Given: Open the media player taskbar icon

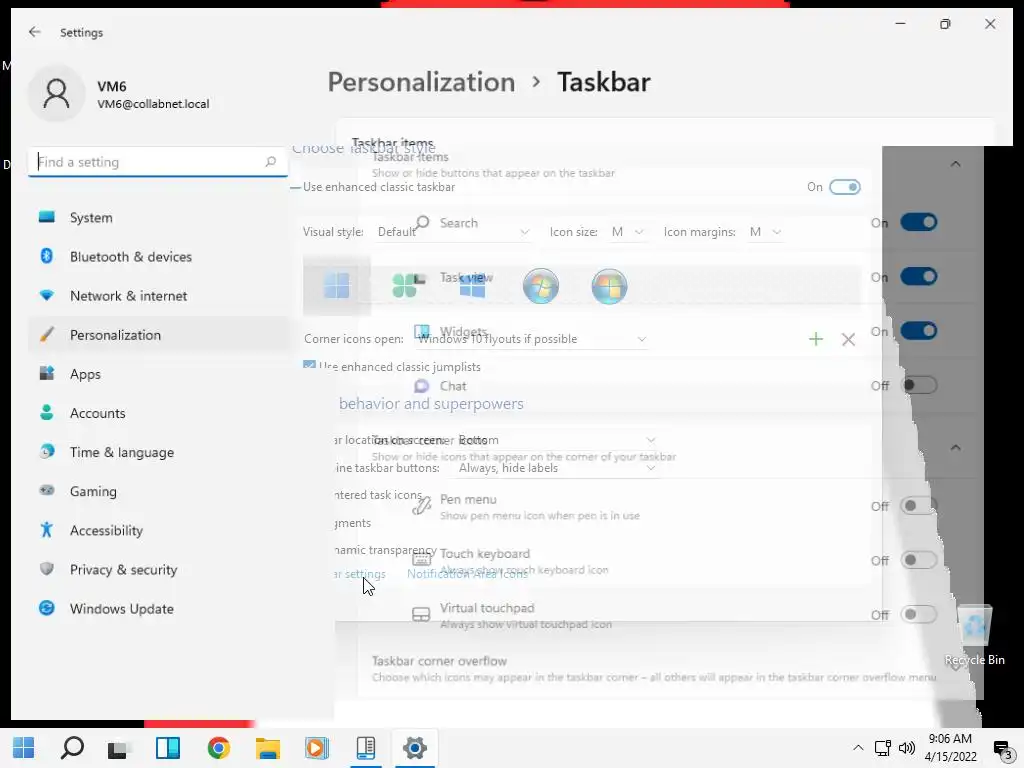Looking at the screenshot, I should (x=317, y=748).
